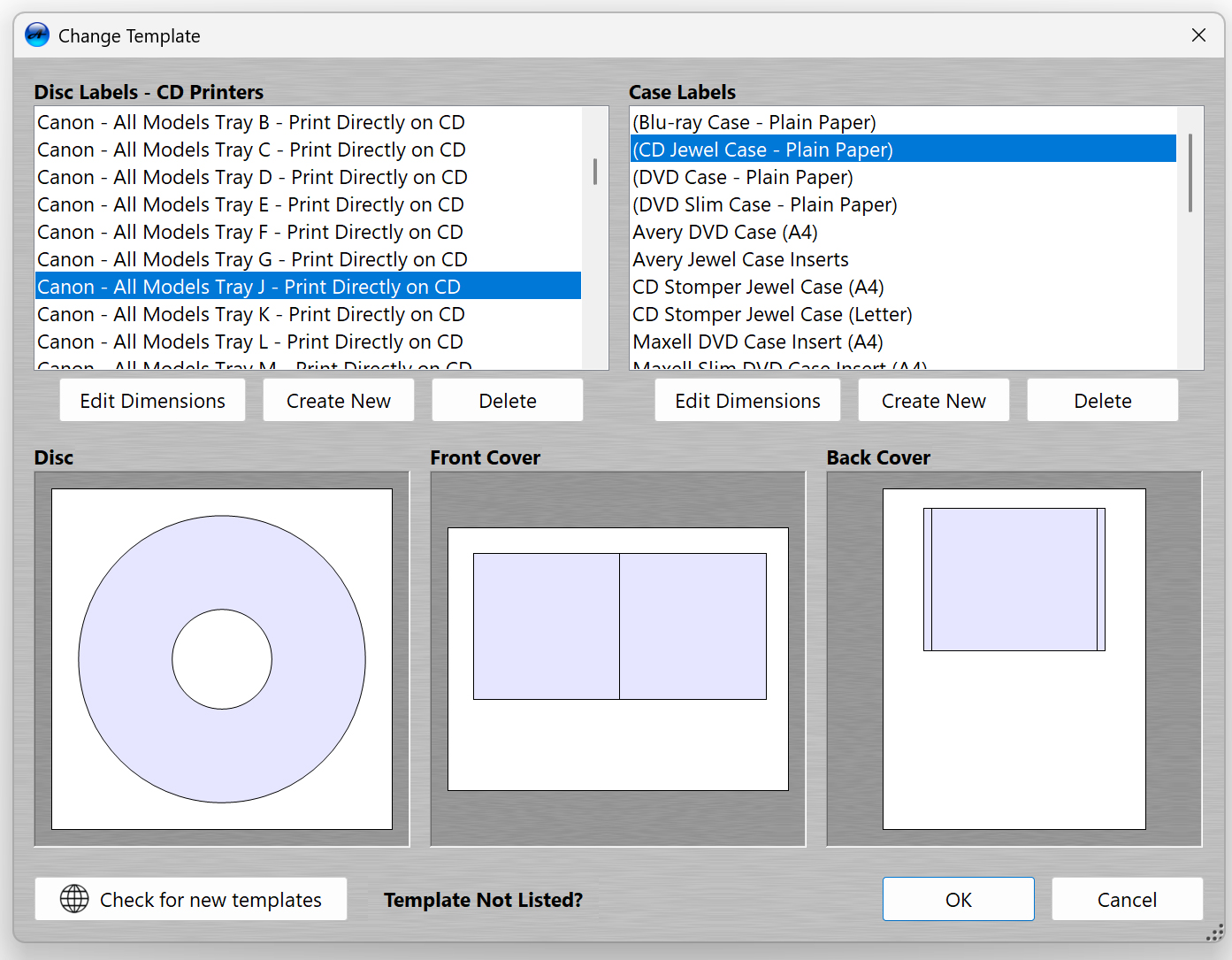
Task: Confirm selection with OK button
Action: (x=958, y=899)
